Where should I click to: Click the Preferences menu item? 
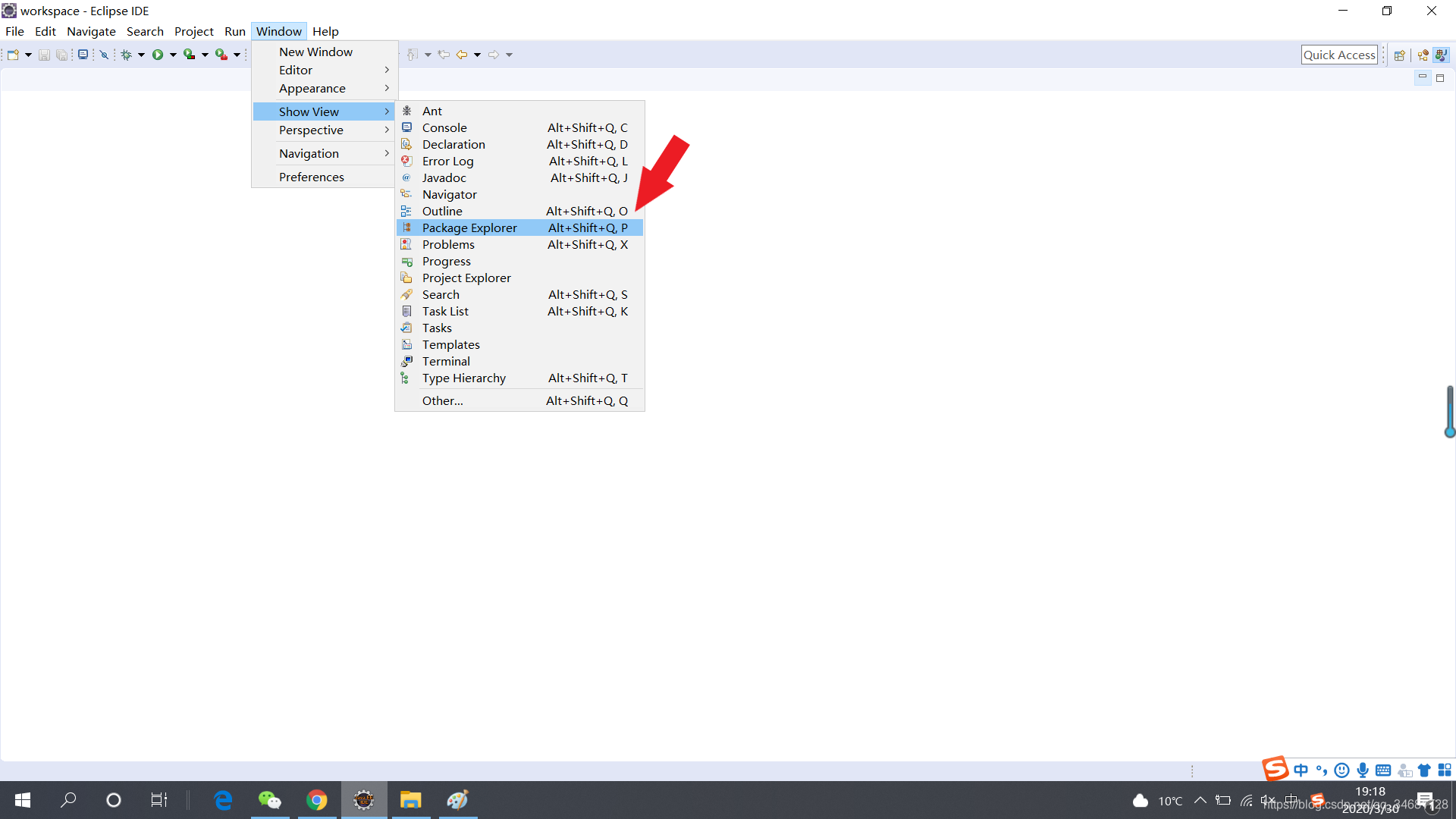click(311, 177)
